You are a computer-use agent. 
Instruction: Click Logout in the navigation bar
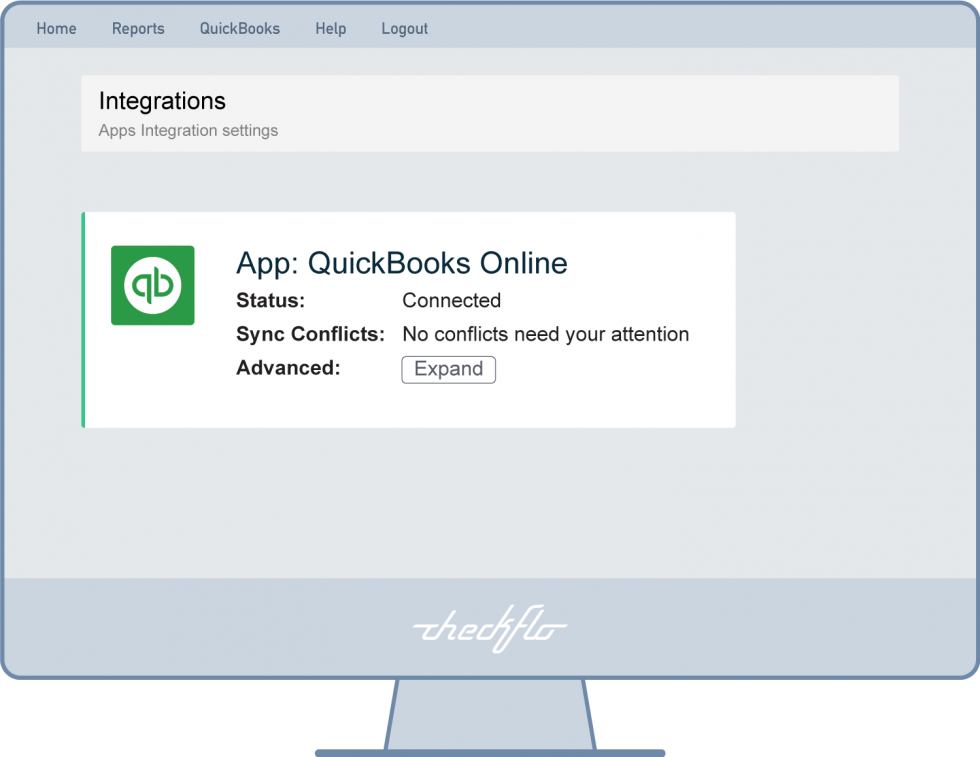click(404, 28)
